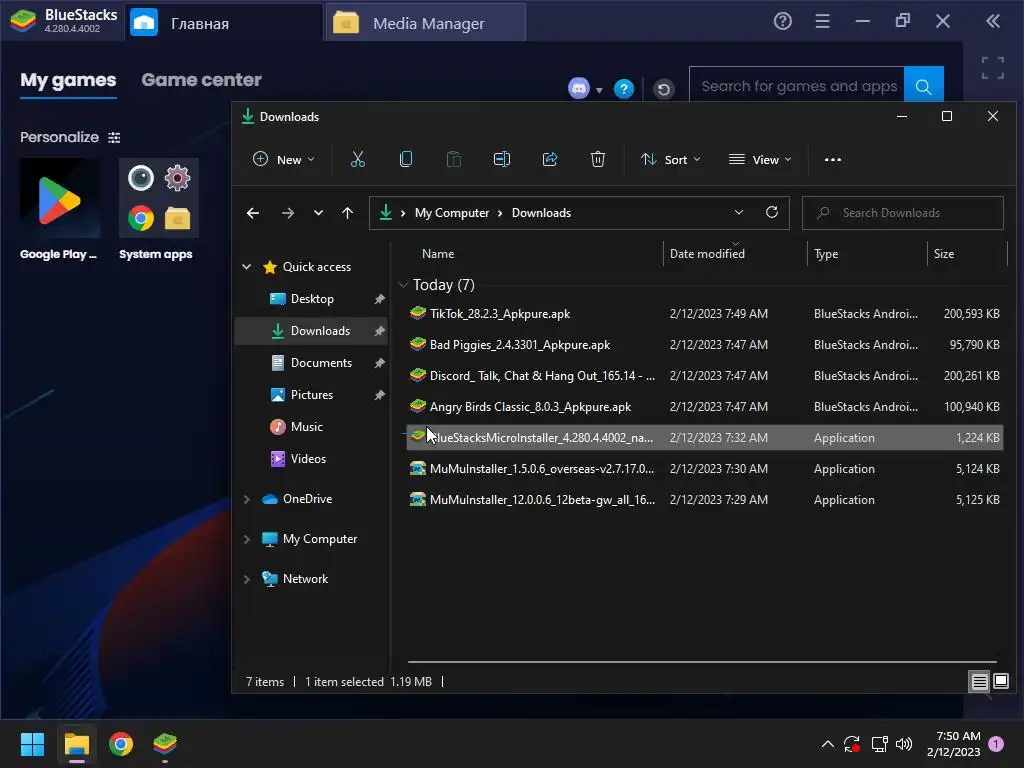
Task: Click the Paste icon in Explorer toolbar
Action: [x=453, y=159]
